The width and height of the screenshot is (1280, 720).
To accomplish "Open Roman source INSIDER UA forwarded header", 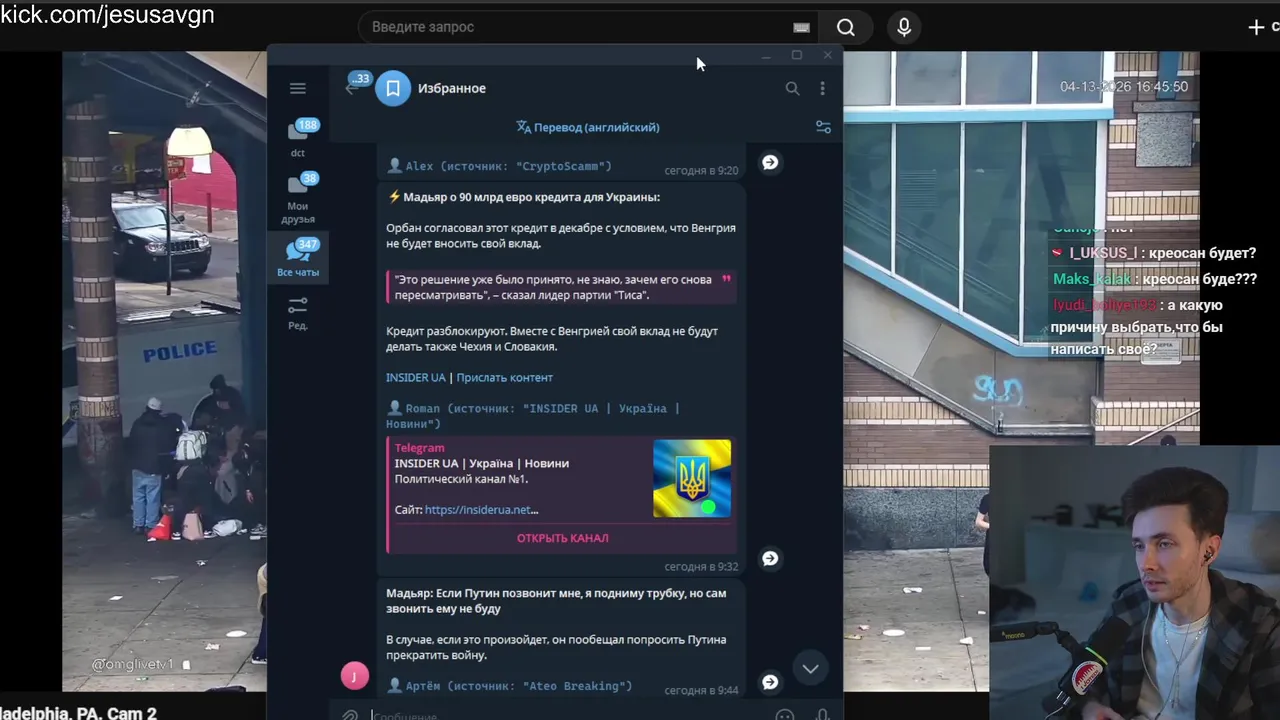I will pos(533,416).
